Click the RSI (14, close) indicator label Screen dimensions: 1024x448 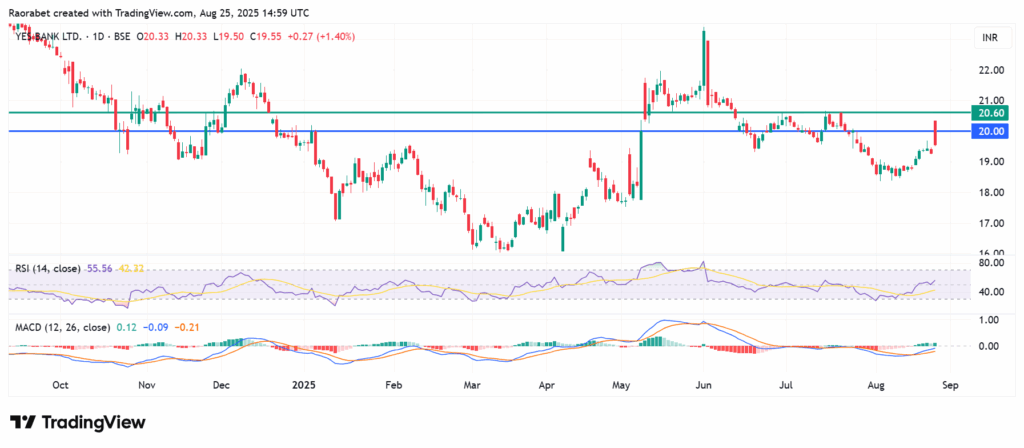47,268
